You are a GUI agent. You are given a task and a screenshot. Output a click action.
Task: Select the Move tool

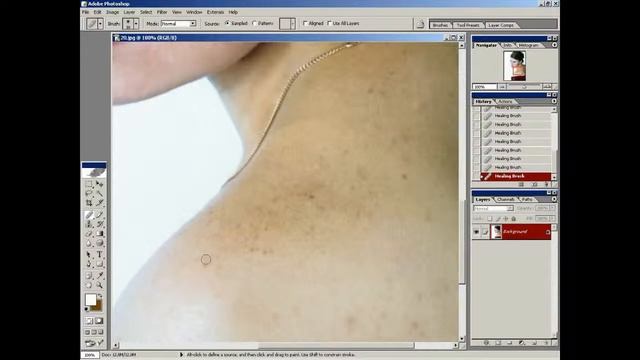click(99, 184)
